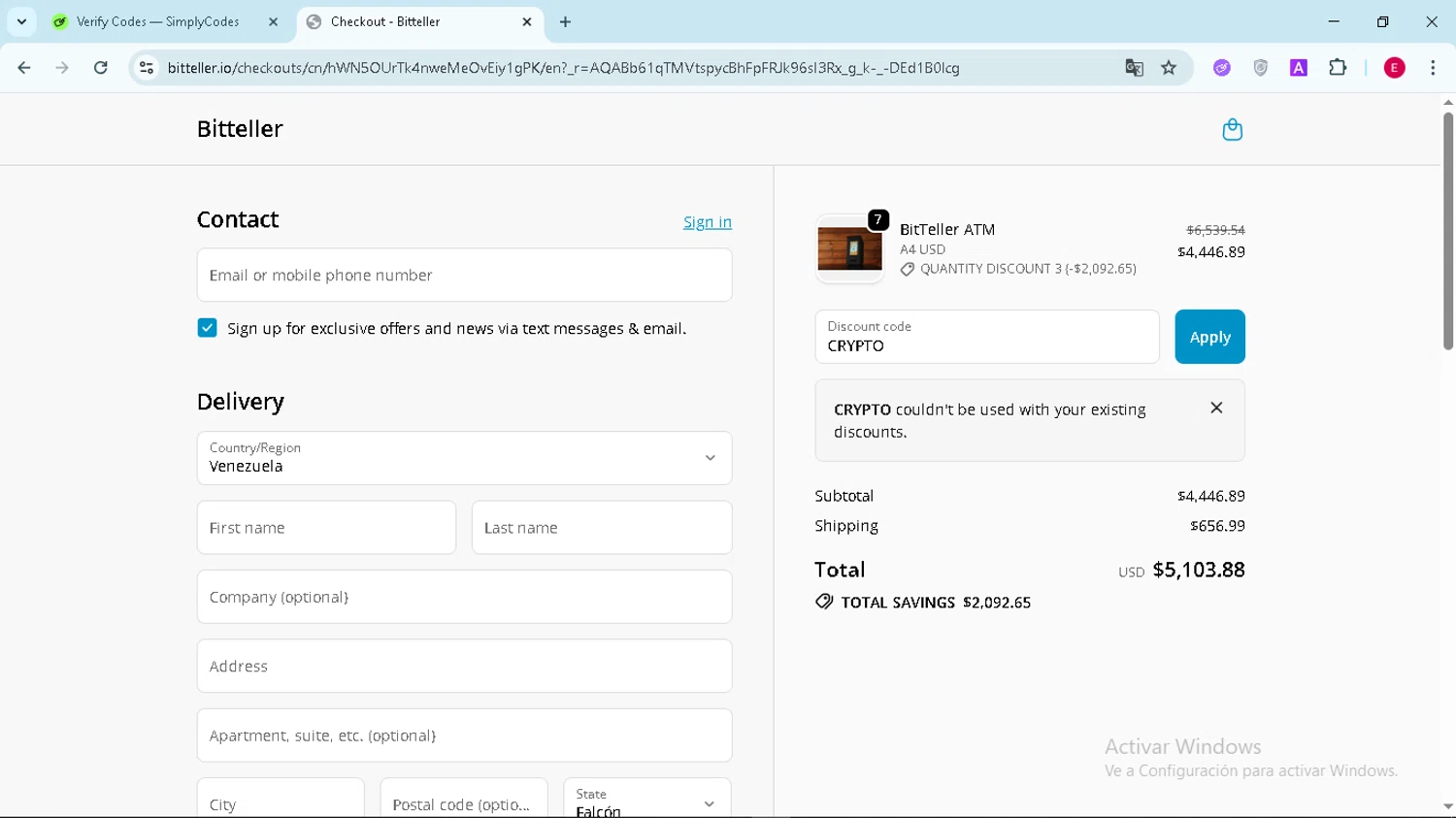Close the Verify Codes SimplyCodes tab
The height and width of the screenshot is (818, 1456).
273,21
